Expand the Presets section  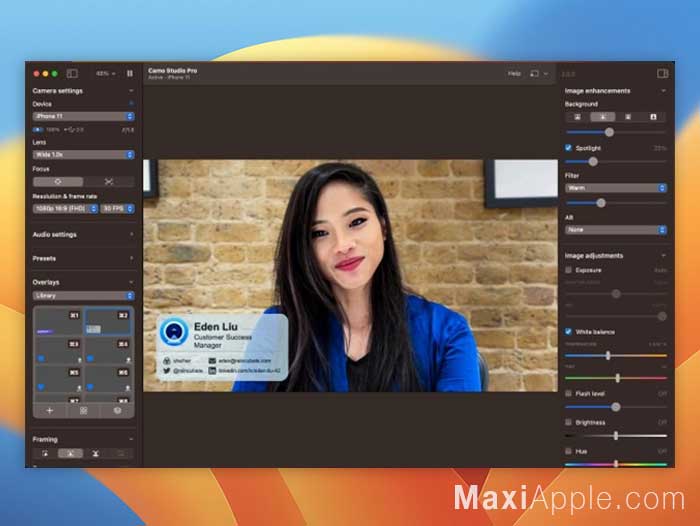[83, 258]
